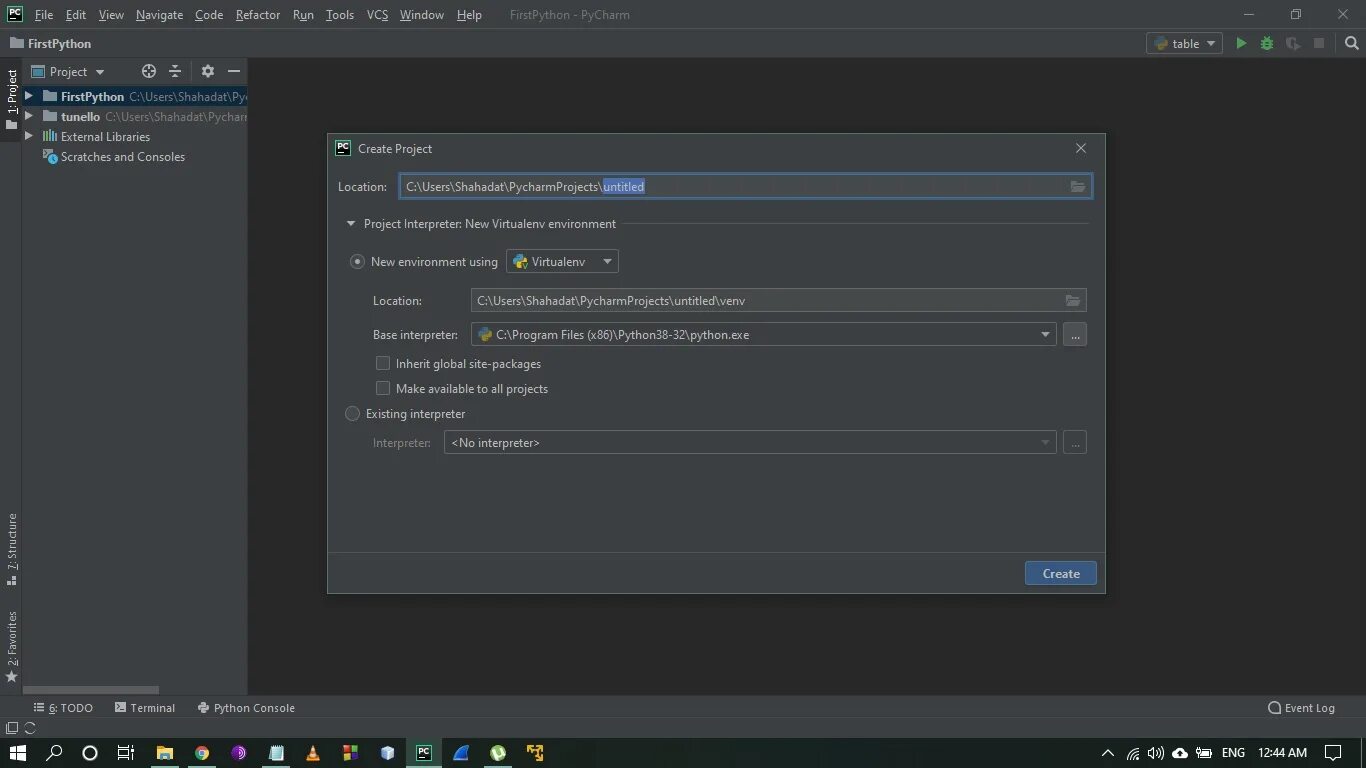Viewport: 1366px width, 768px height.
Task: Open the VCS menu
Action: [x=377, y=15]
